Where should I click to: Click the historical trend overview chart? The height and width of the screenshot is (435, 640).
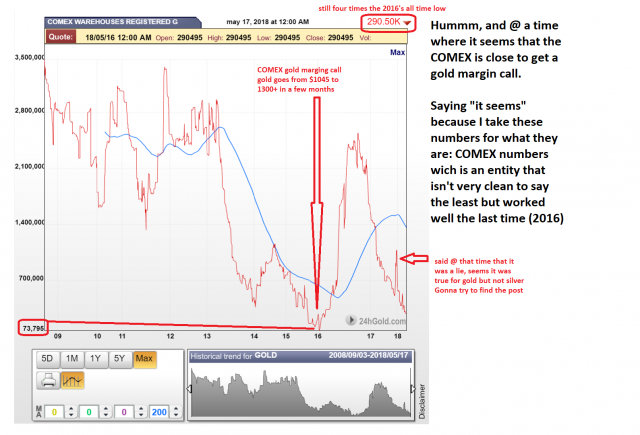click(x=301, y=391)
